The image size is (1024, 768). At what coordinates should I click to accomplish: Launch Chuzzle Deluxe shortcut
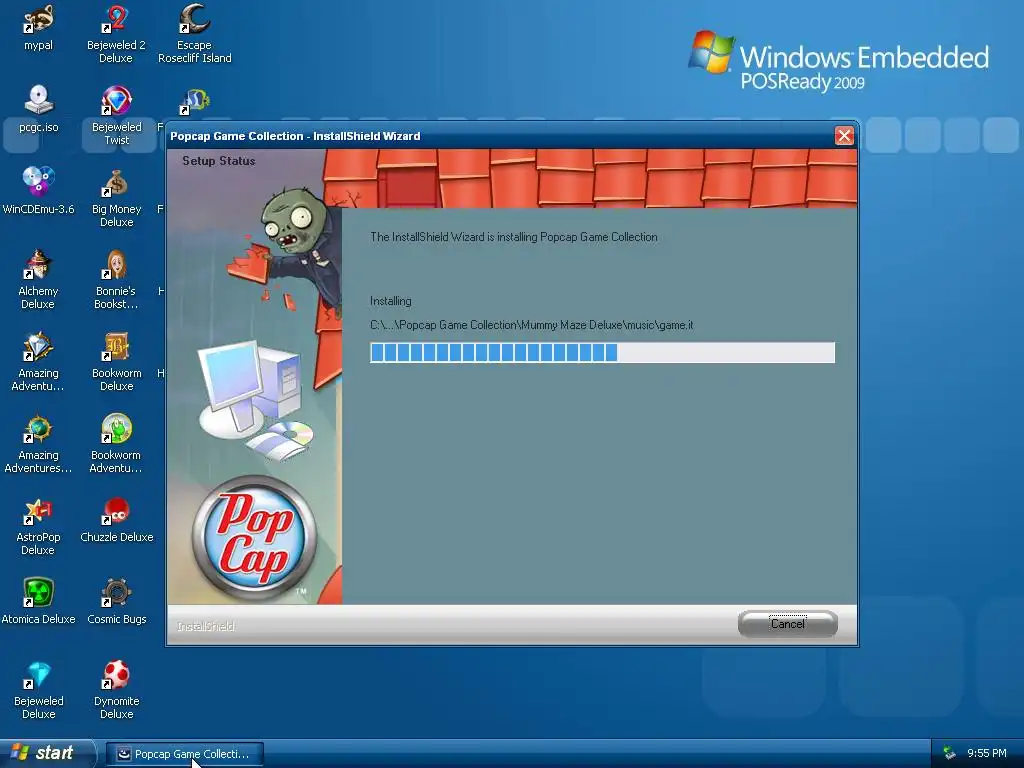116,520
